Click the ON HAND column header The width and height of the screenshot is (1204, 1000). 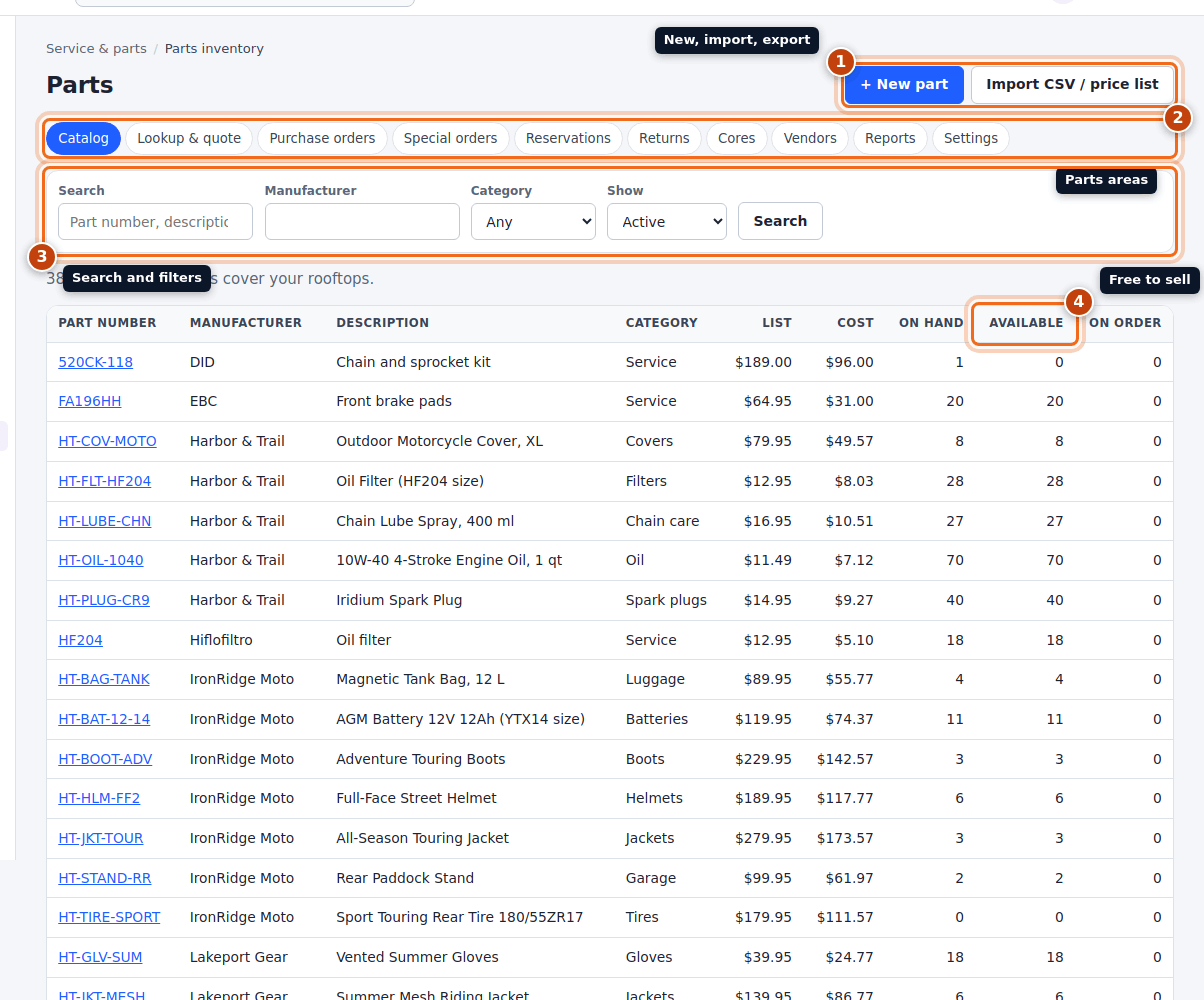pyautogui.click(x=931, y=323)
